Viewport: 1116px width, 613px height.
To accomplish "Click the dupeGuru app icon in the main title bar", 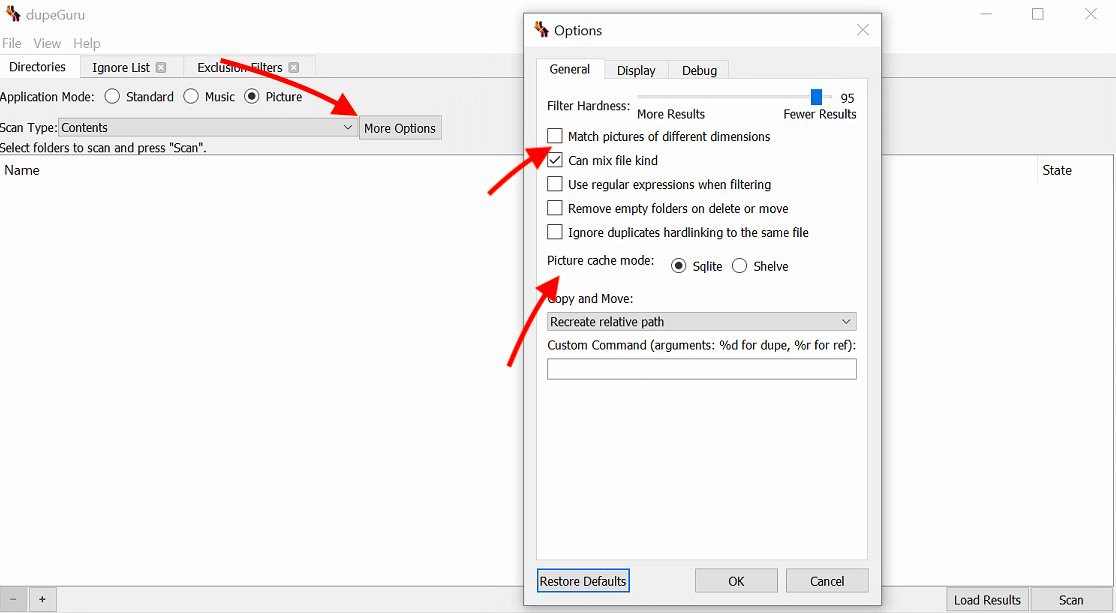I will coord(13,14).
